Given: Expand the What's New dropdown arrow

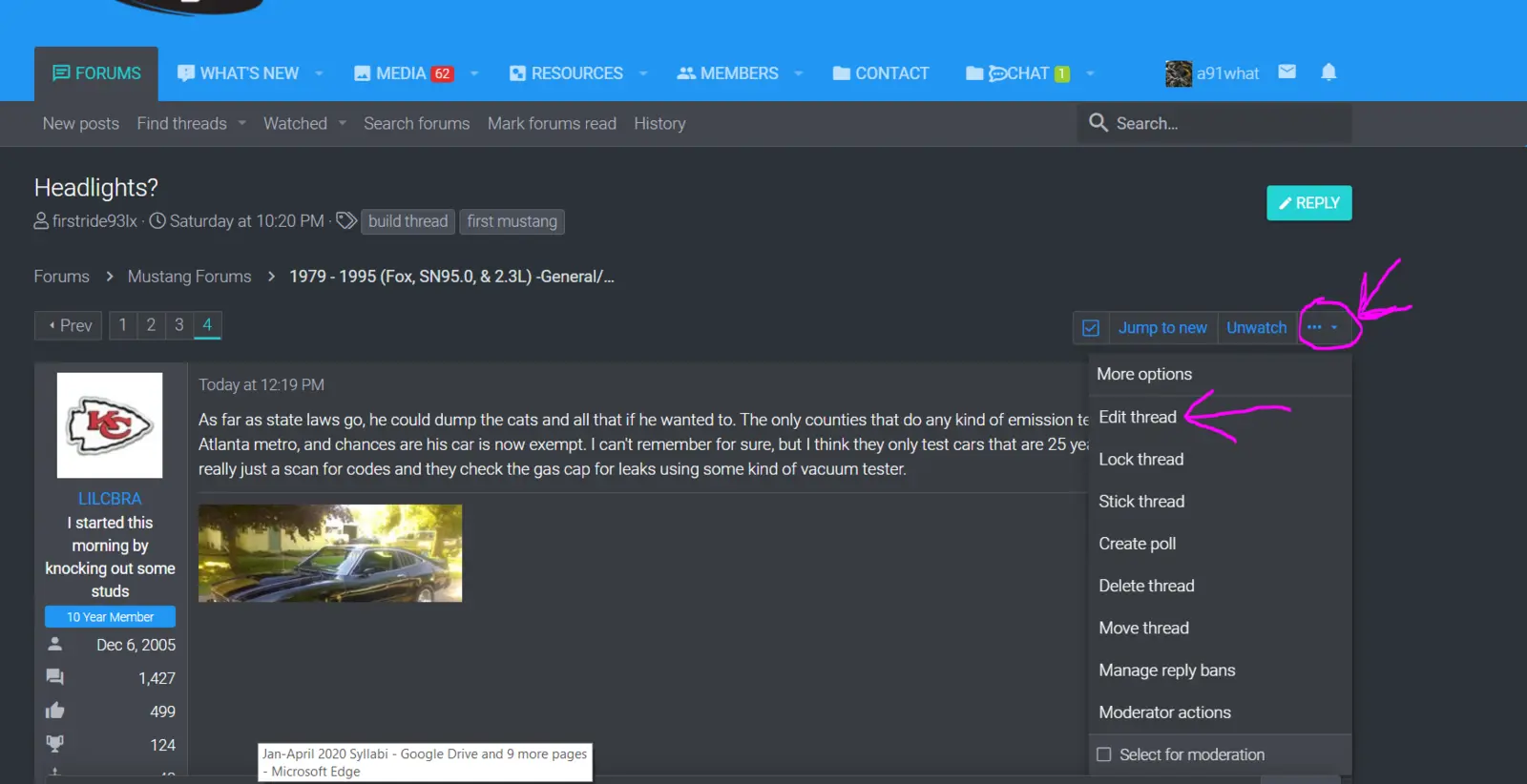Looking at the screenshot, I should tap(319, 73).
